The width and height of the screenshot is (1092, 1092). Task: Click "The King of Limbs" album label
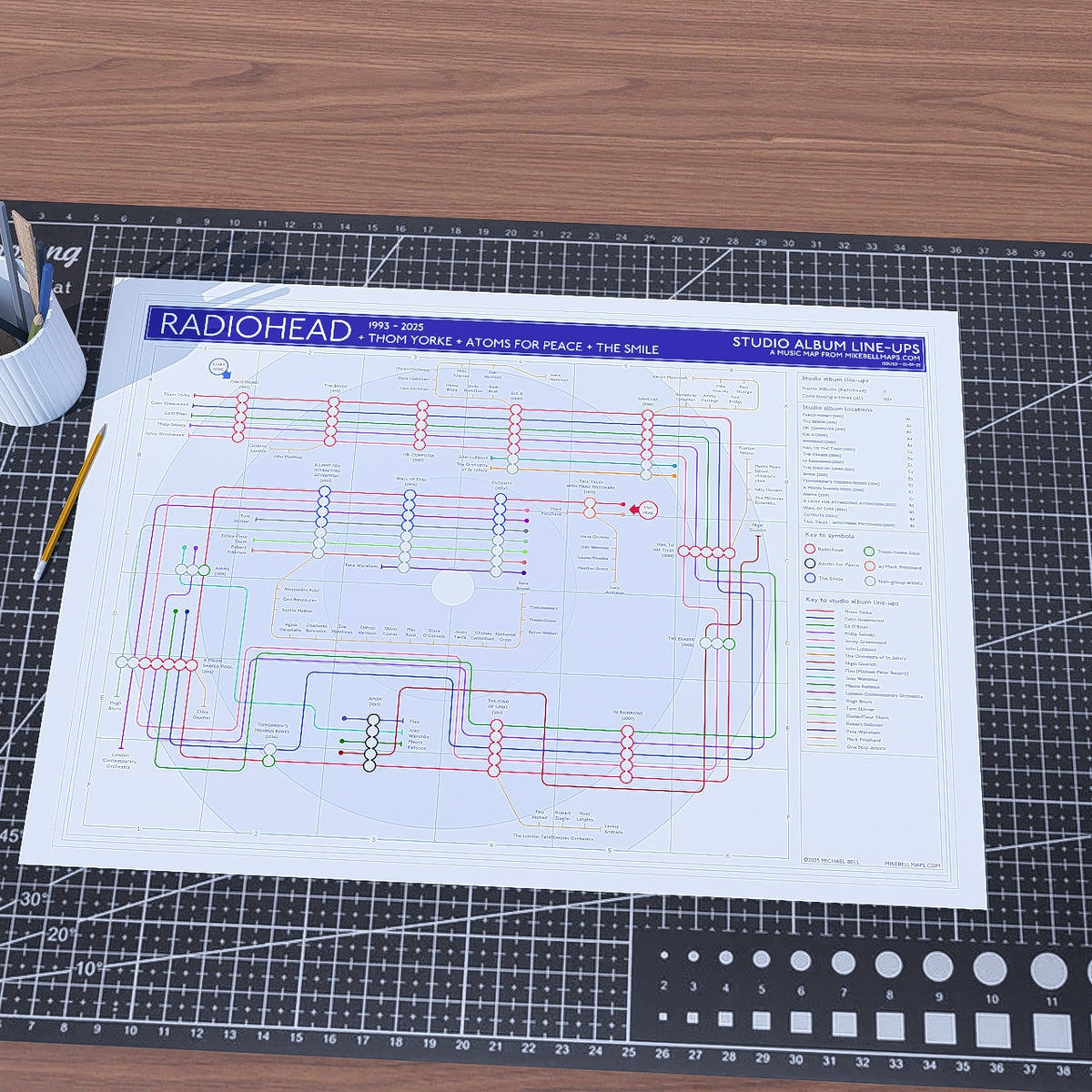pyautogui.click(x=498, y=706)
